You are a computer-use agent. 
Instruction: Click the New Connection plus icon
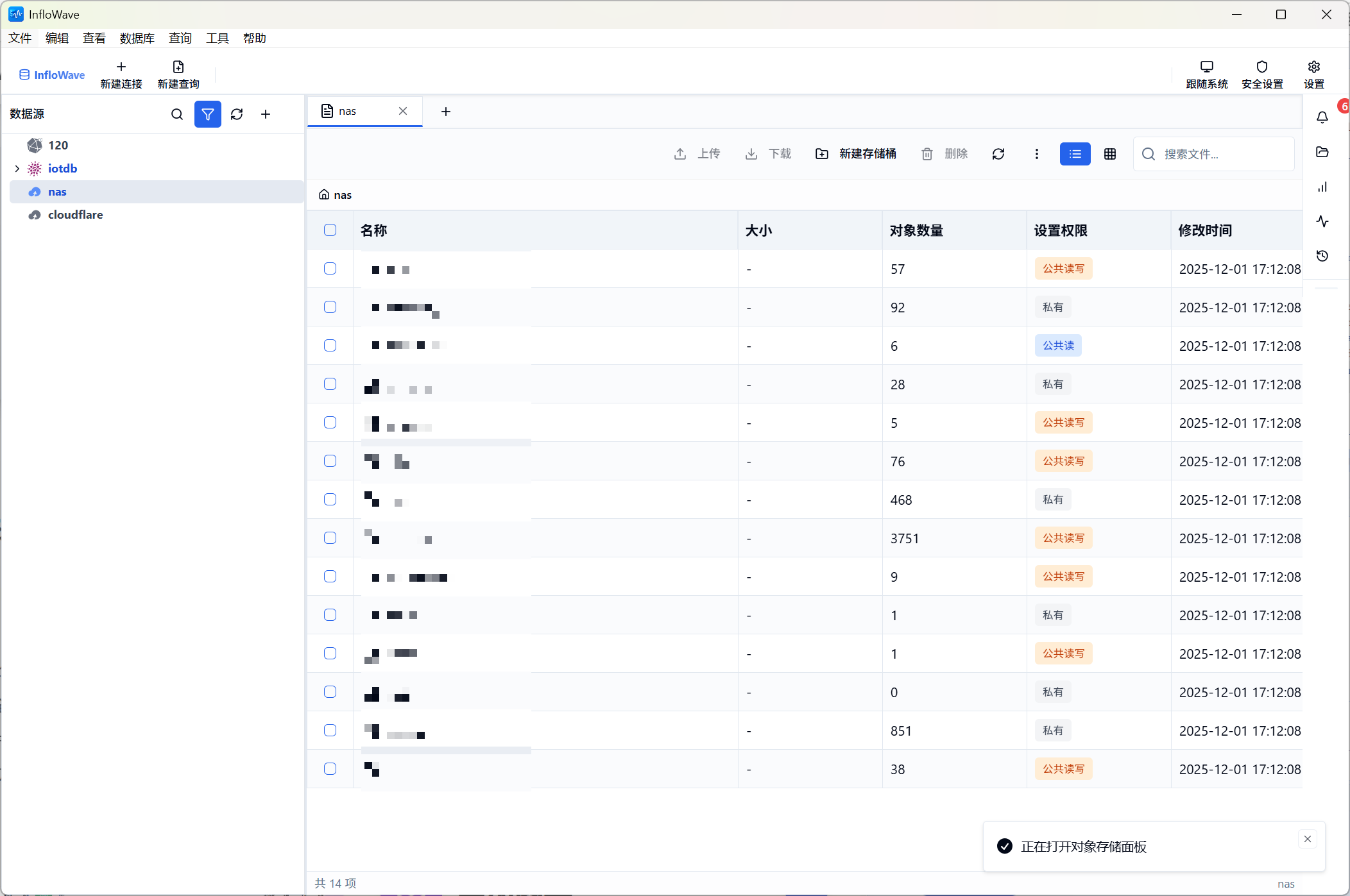click(x=121, y=67)
